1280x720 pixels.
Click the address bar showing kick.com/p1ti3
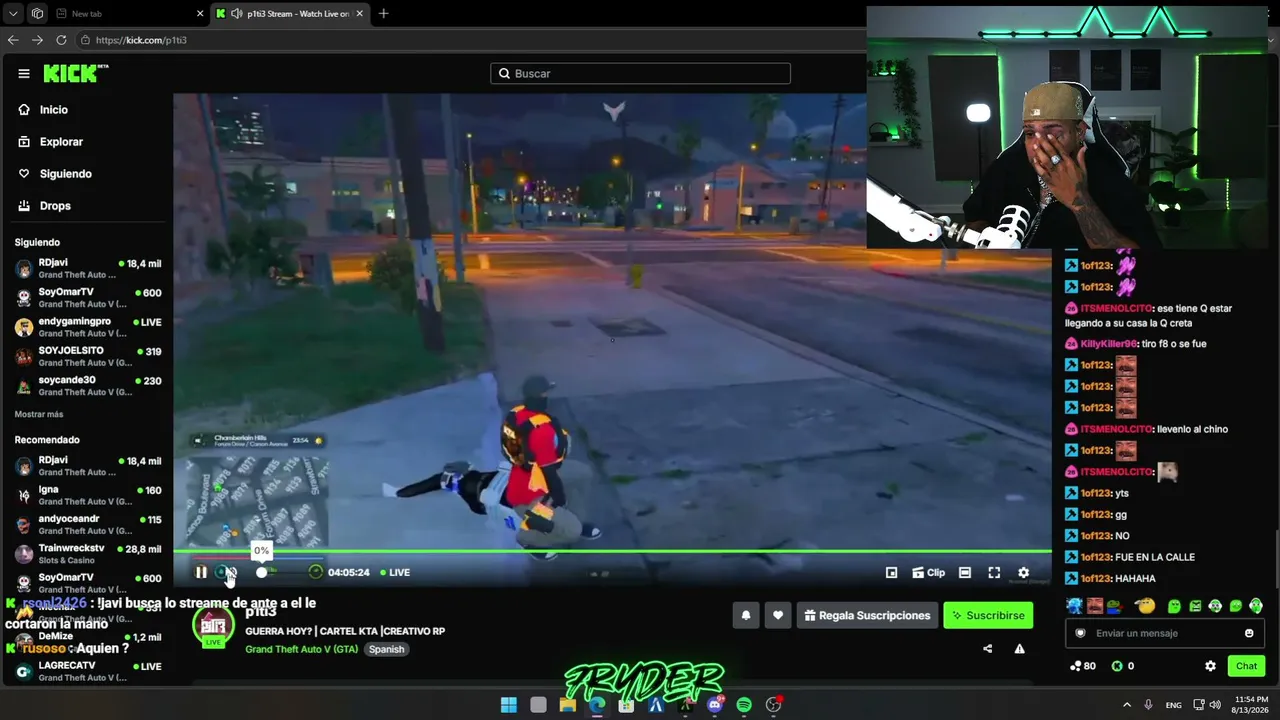[x=470, y=40]
